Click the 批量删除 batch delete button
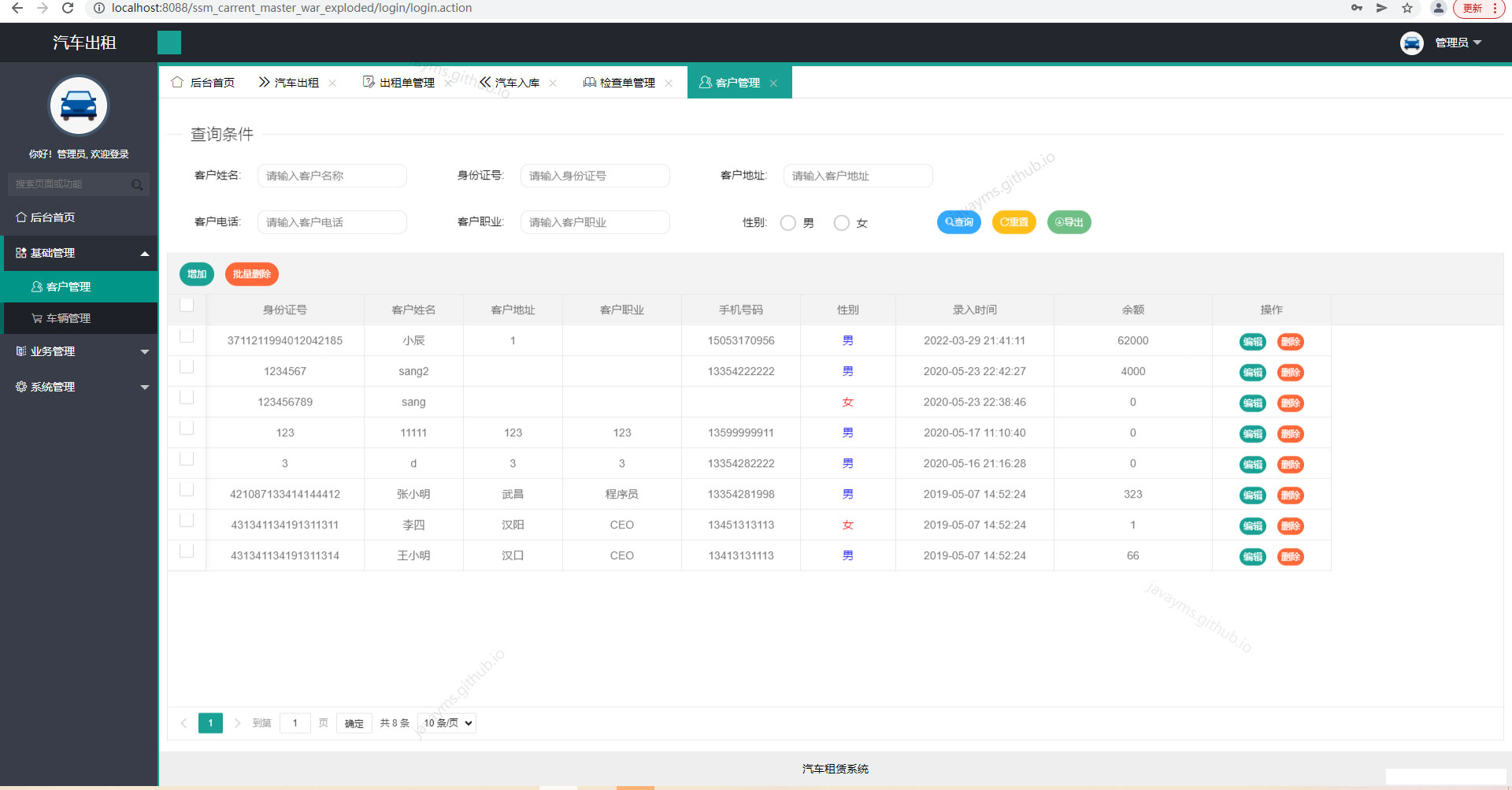The height and width of the screenshot is (790, 1512). pos(251,274)
